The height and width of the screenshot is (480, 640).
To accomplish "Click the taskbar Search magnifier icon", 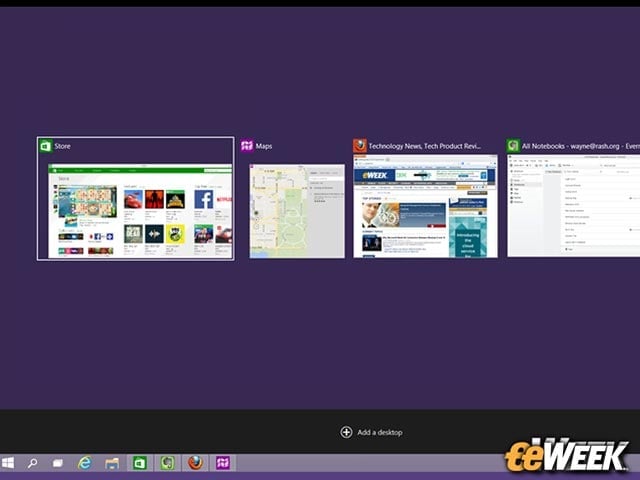I will click(x=32, y=463).
